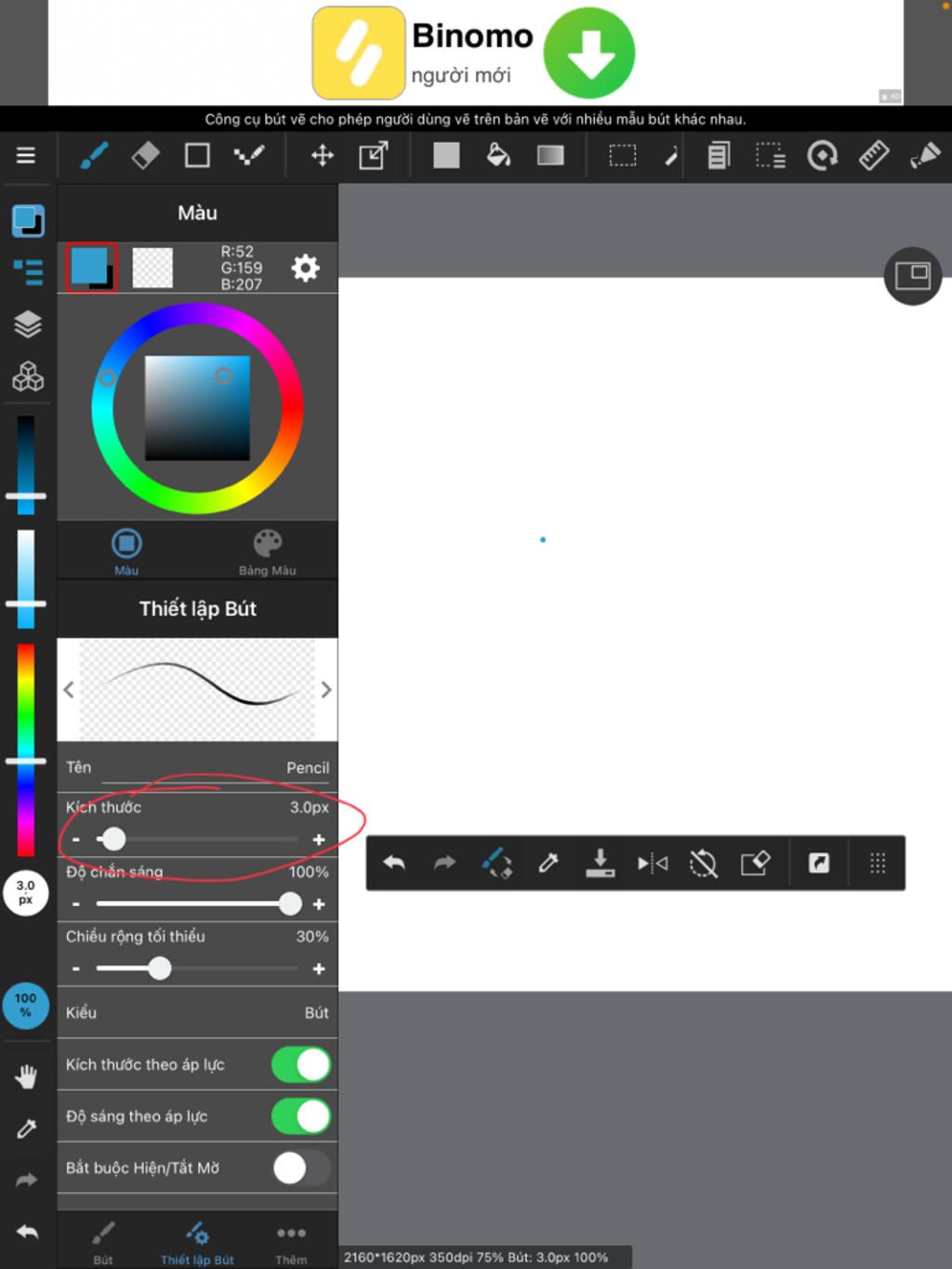Select the eyedropper in left sidebar
This screenshot has height=1269, width=952.
coord(27,1129)
